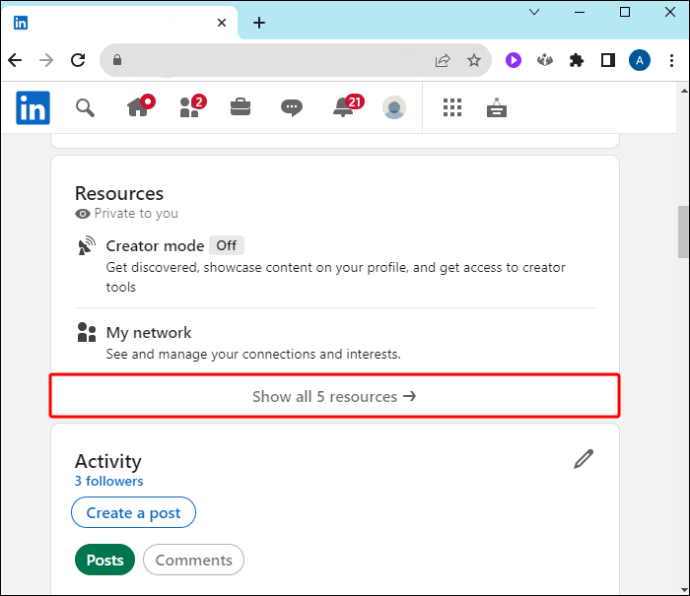Toggle Creator mode Off badge
690x596 pixels.
coord(227,245)
